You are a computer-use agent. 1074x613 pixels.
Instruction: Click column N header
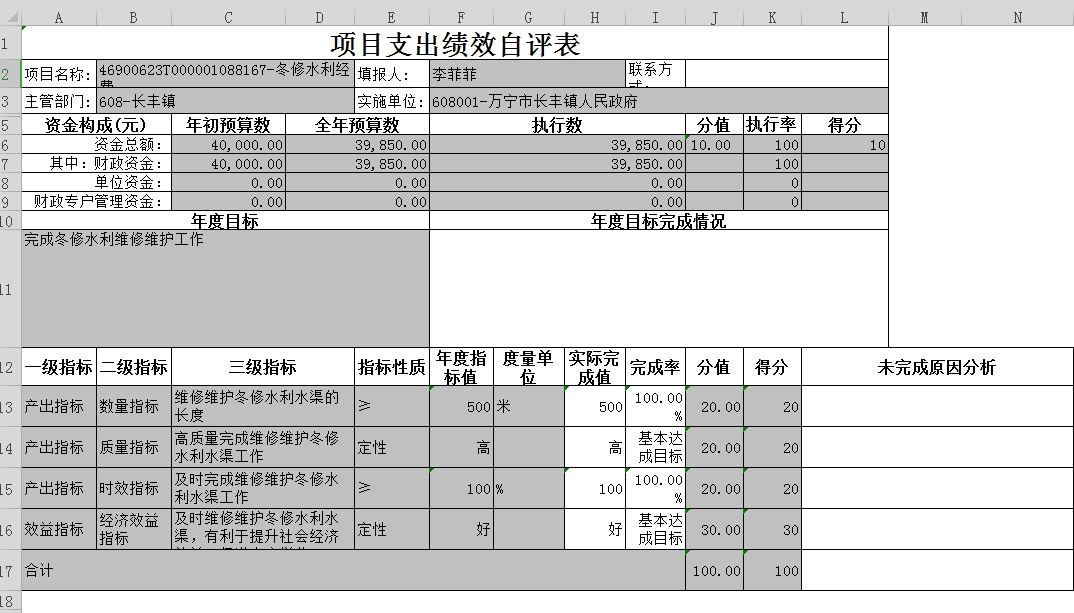click(1017, 17)
